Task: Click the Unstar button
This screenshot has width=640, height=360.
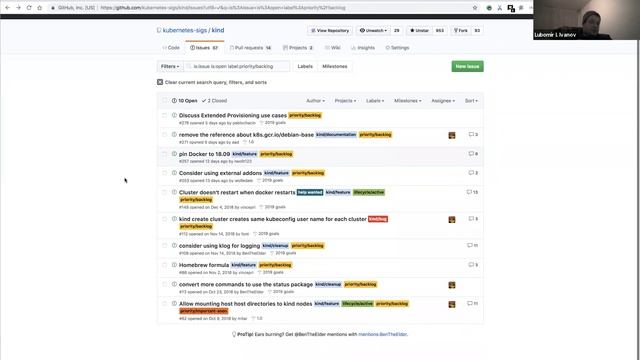Action: (x=419, y=31)
